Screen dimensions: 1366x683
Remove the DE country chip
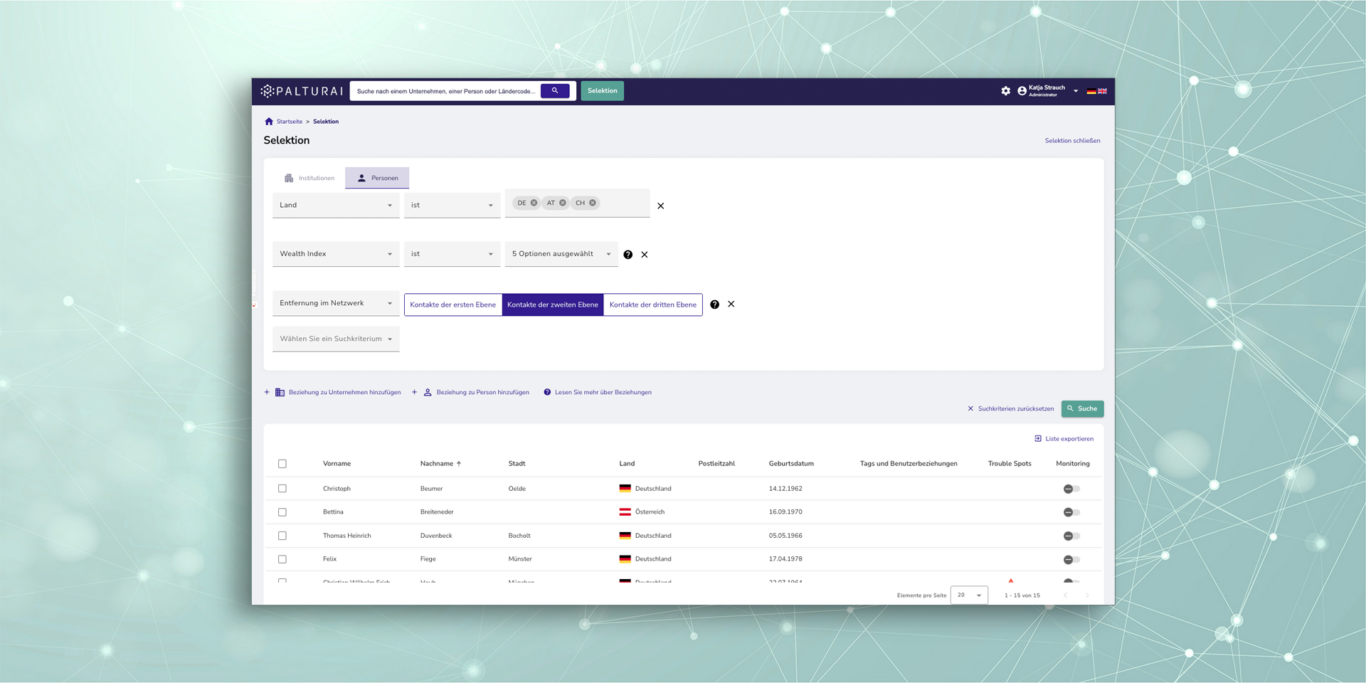pos(534,203)
